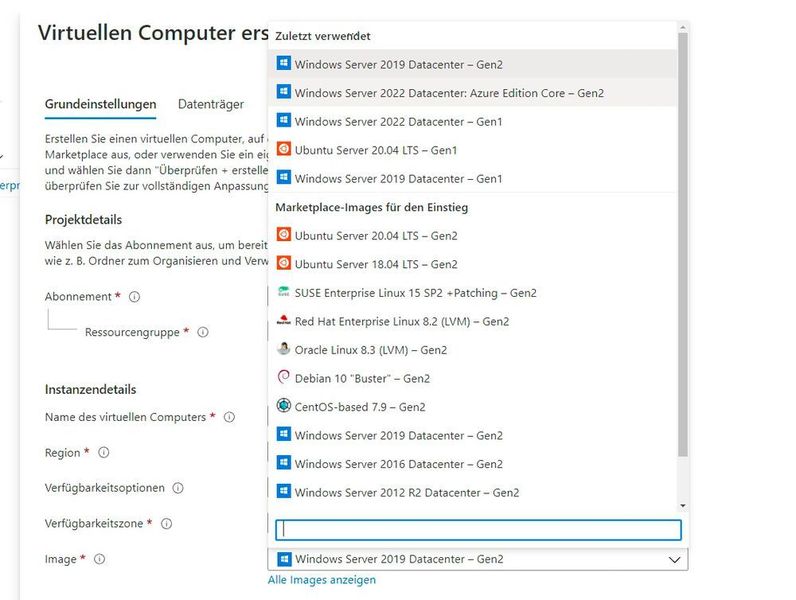Viewport: 796px width, 600px height.
Task: Collapse the Image dropdown via its chevron
Action: (674, 559)
